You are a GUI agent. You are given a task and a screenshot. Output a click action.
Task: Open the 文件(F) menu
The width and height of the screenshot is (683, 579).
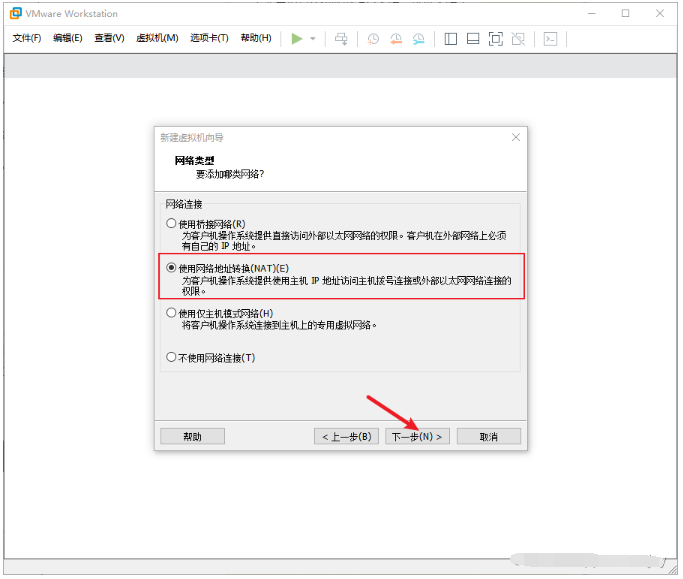pos(27,38)
